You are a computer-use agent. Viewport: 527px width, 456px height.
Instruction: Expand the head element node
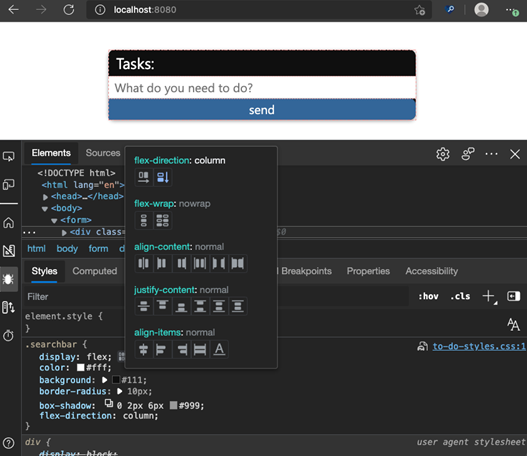45,197
